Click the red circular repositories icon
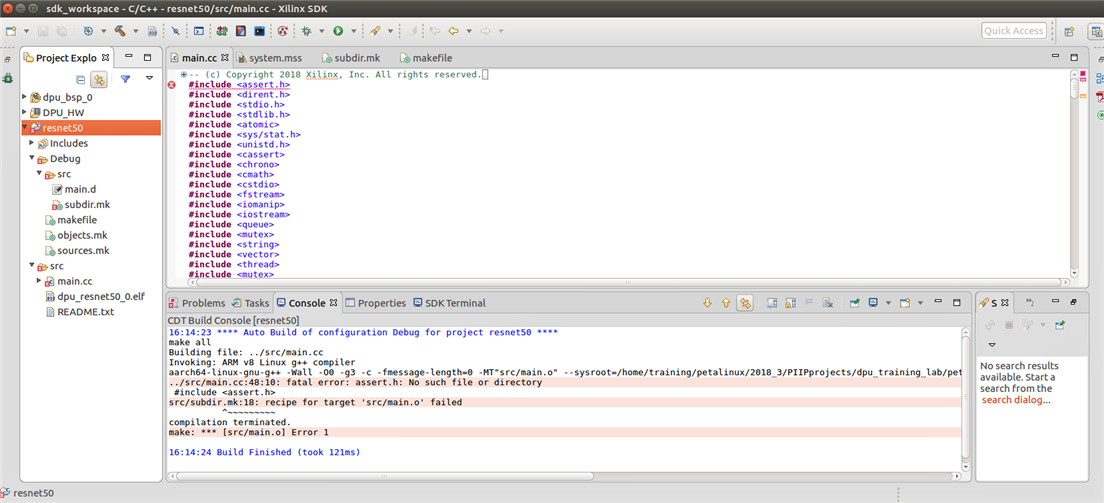Viewport: 1104px width, 503px height. pyautogui.click(x=282, y=31)
